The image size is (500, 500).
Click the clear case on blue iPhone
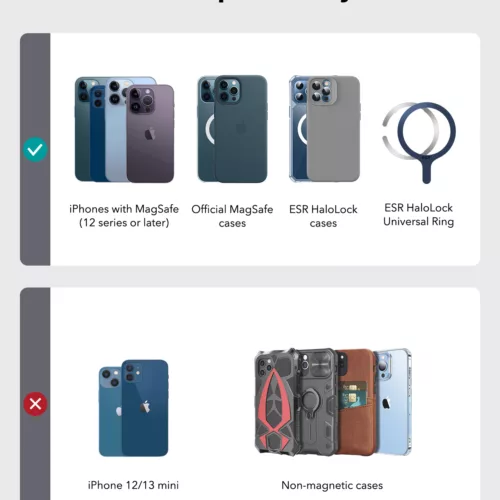394,402
